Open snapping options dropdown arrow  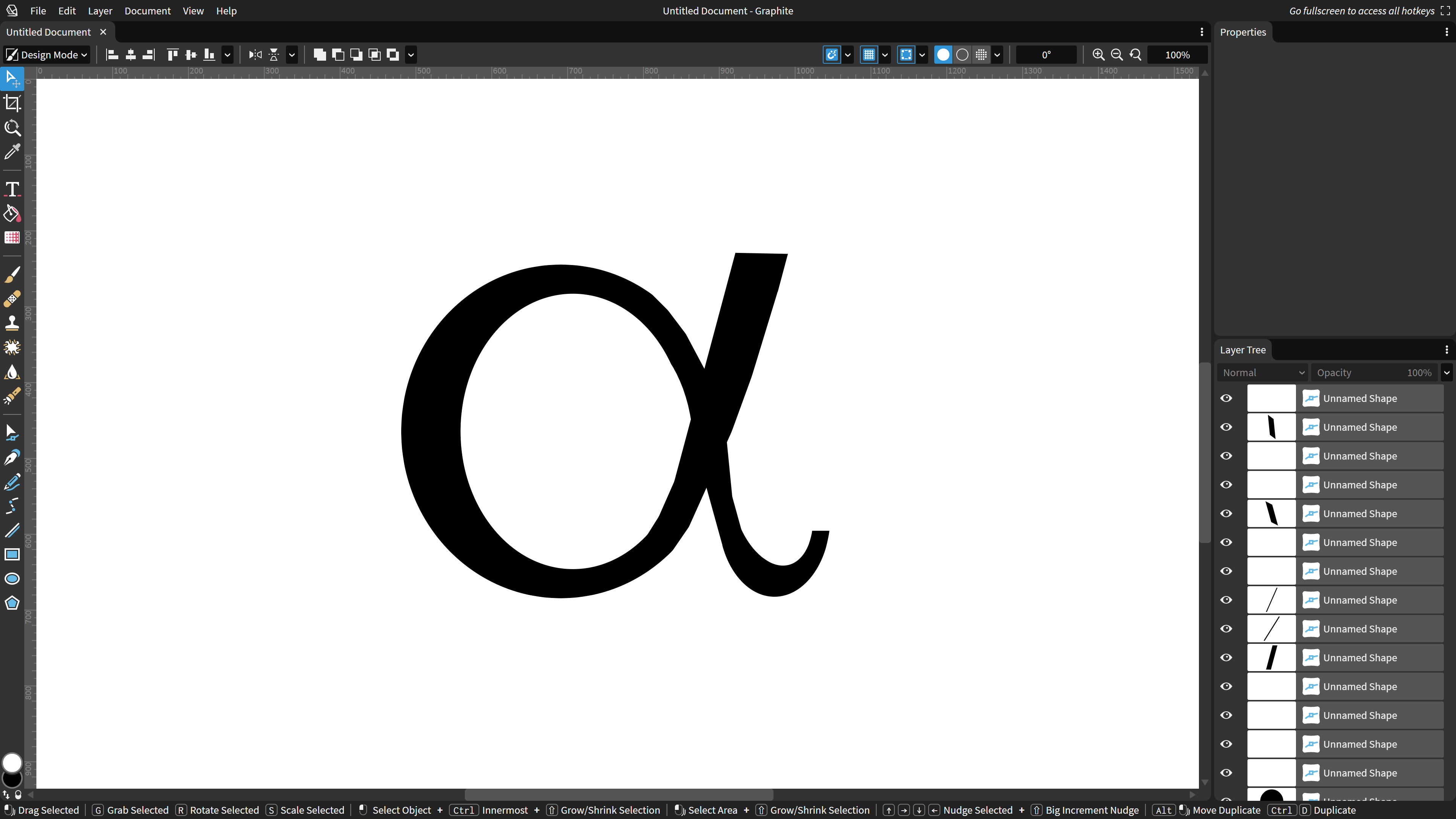coord(847,55)
